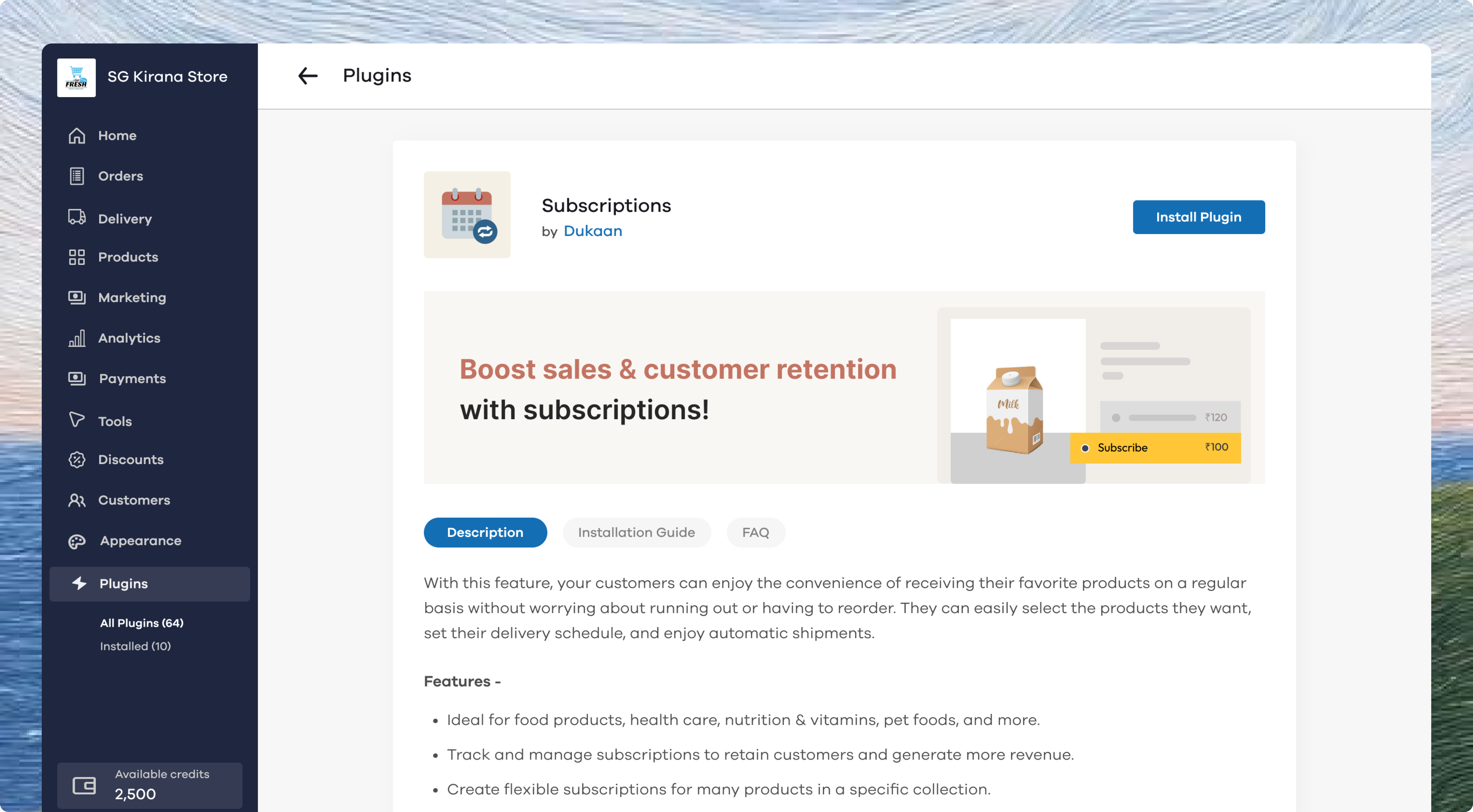Image resolution: width=1473 pixels, height=812 pixels.
Task: Click the Customers people icon
Action: (x=77, y=500)
